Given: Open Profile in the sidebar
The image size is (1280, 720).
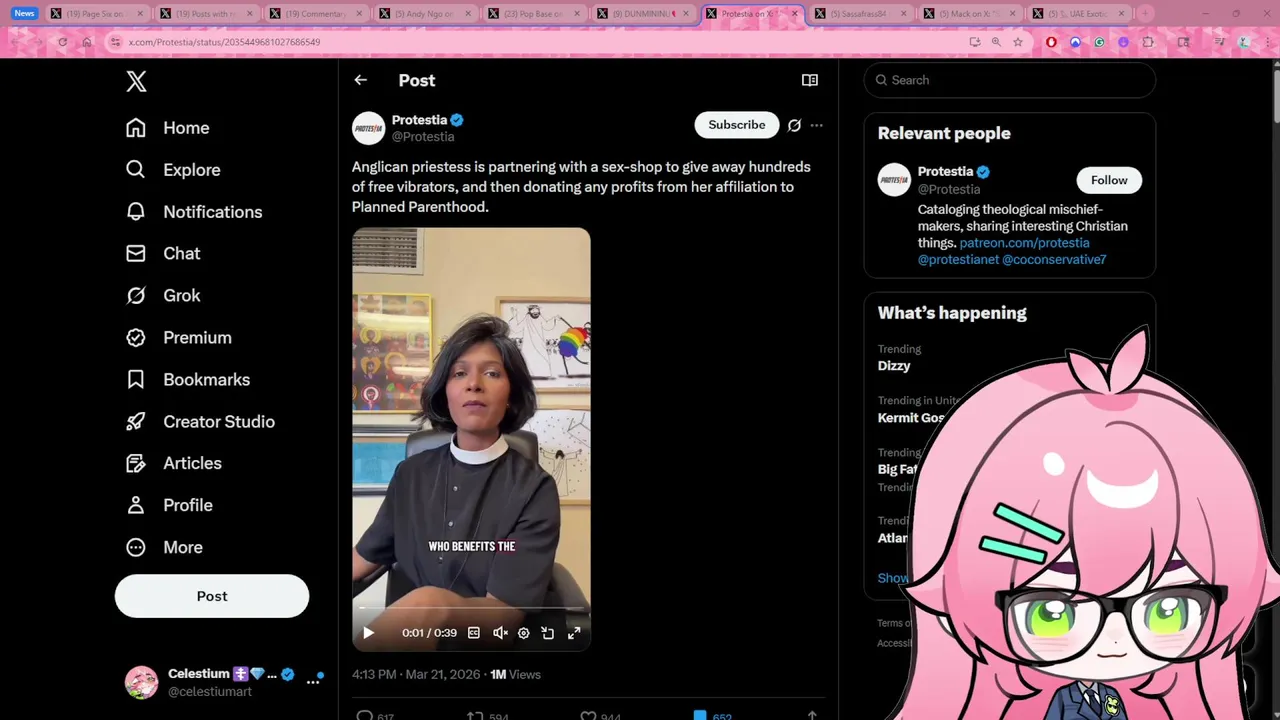Looking at the screenshot, I should (x=169, y=506).
